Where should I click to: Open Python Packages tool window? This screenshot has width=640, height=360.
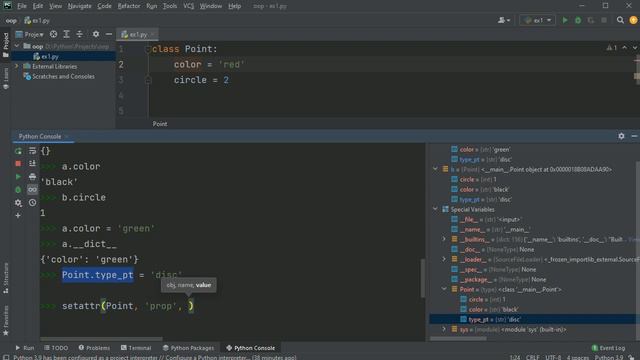pyautogui.click(x=188, y=348)
